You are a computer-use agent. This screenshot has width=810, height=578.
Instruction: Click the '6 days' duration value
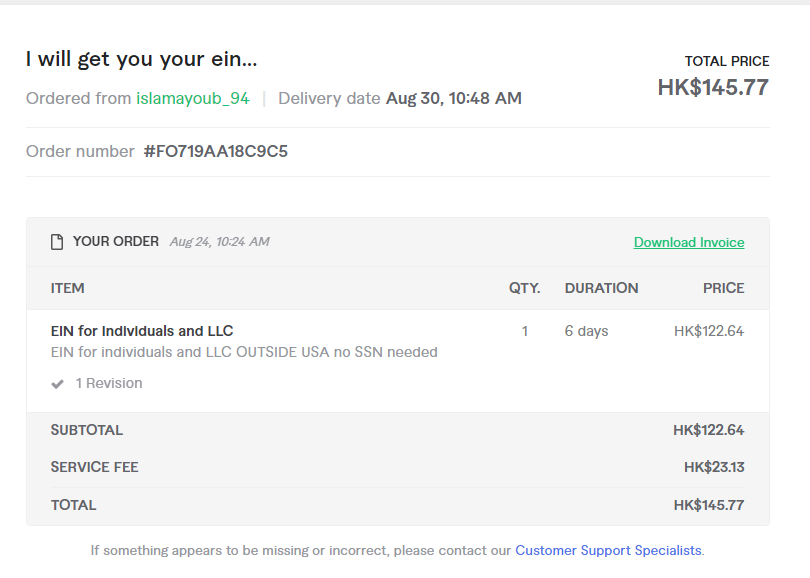click(586, 331)
